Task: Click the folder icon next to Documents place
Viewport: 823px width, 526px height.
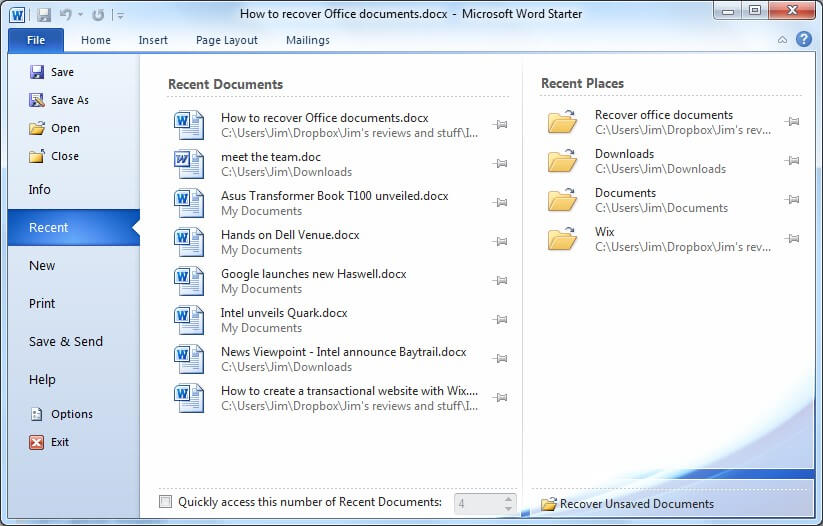Action: pyautogui.click(x=562, y=199)
